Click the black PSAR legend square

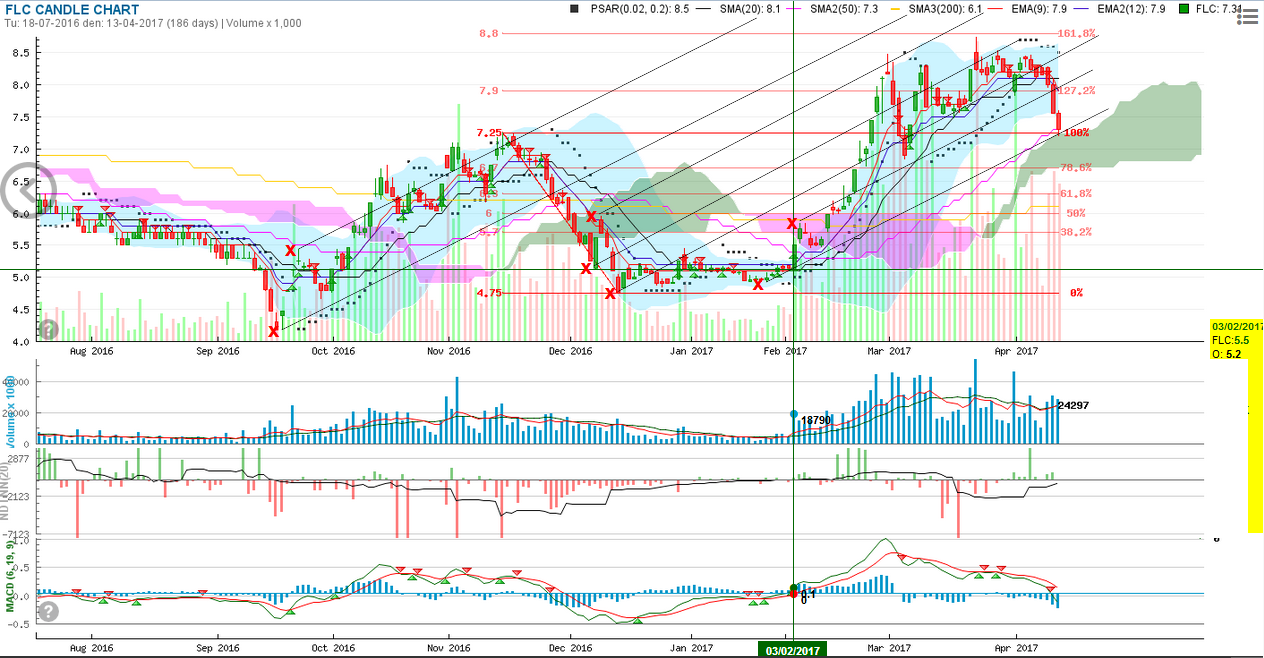pyautogui.click(x=575, y=9)
